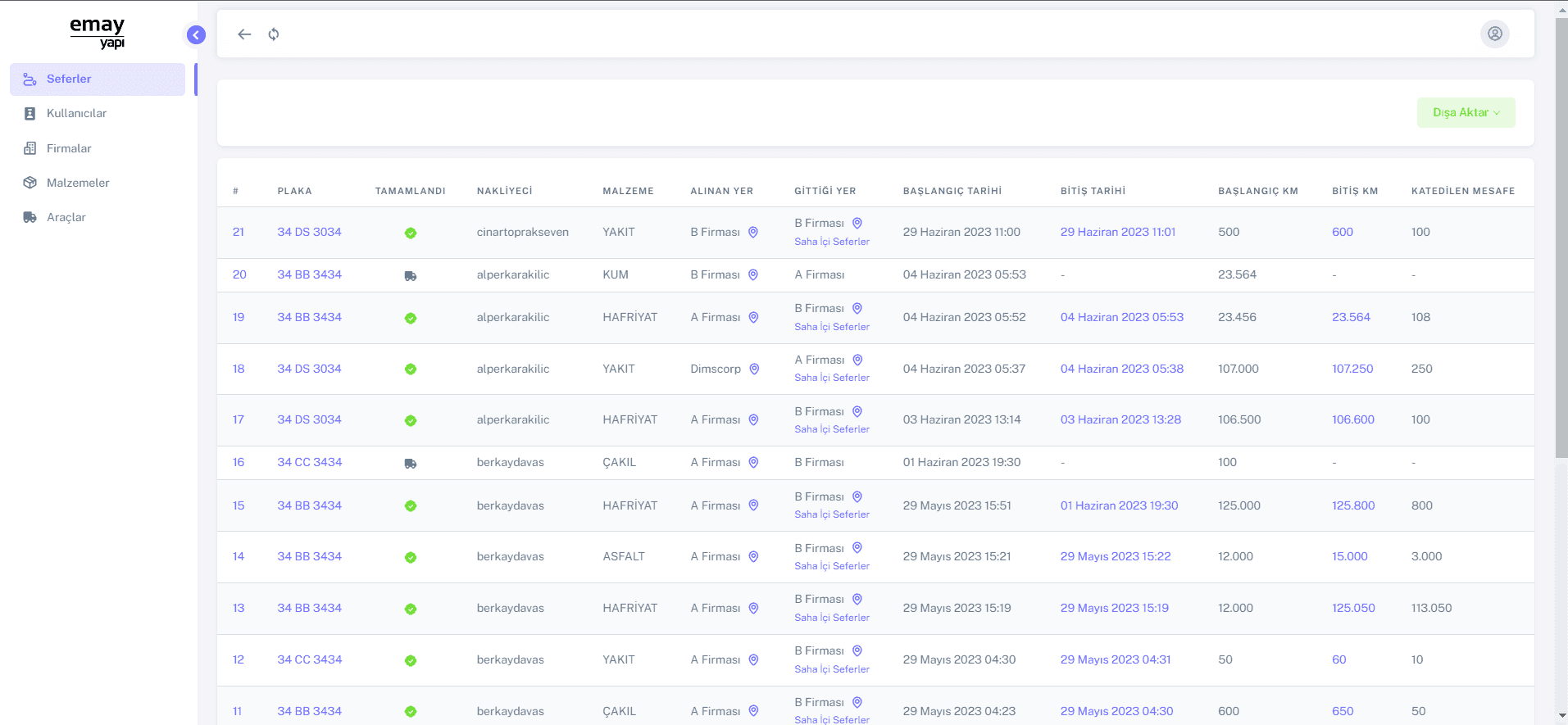Open Seferler in the sidebar
1568x725 pixels.
69,79
